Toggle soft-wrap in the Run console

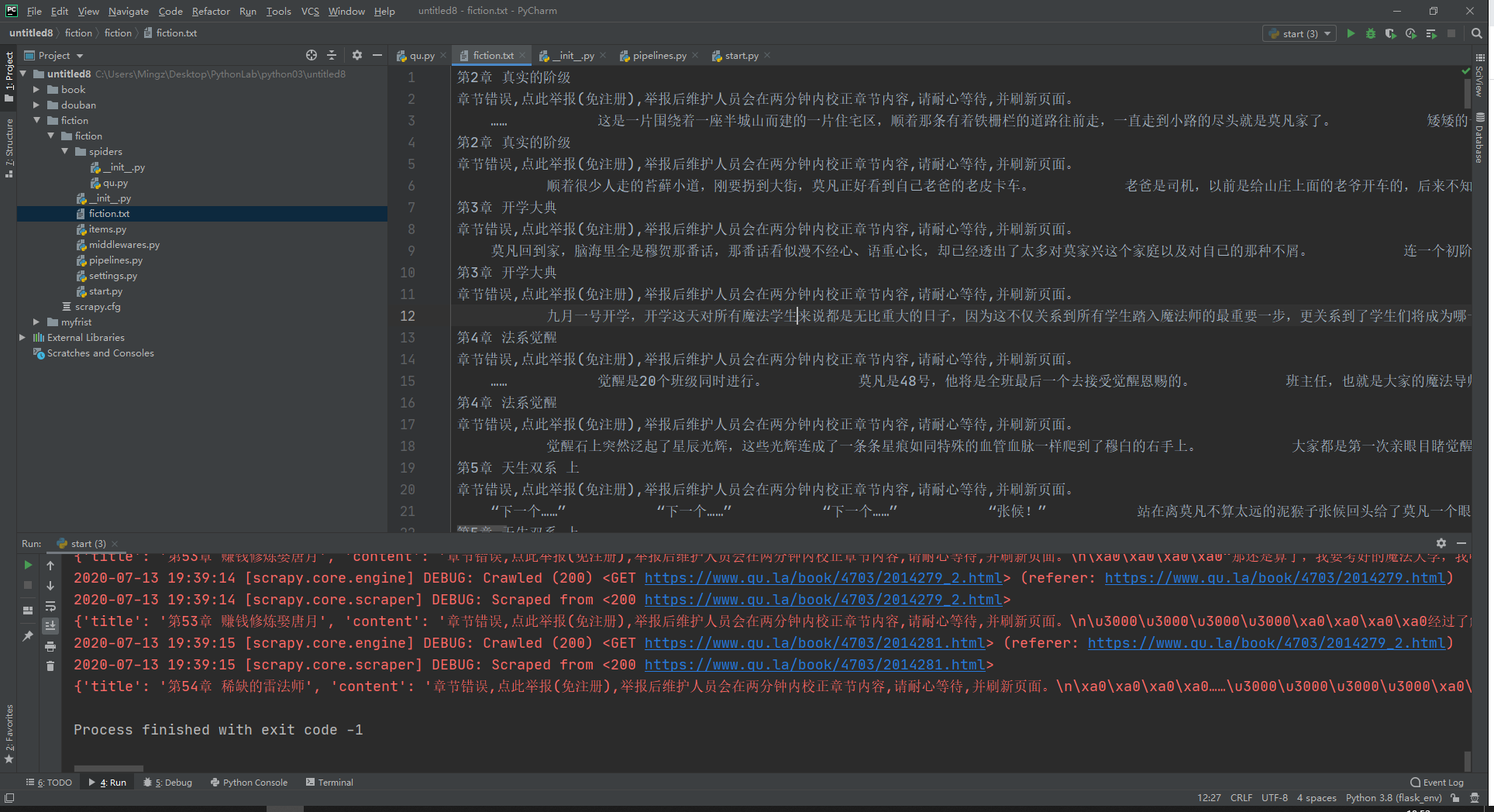point(50,606)
